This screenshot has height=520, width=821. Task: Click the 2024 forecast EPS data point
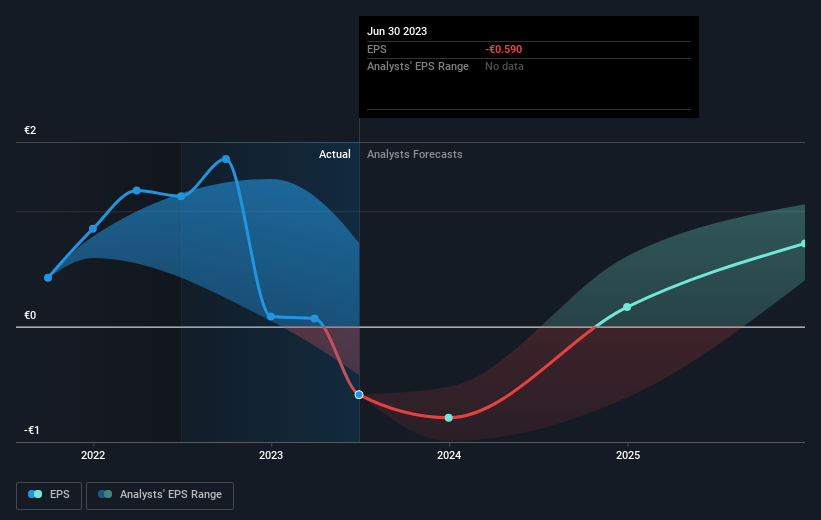(449, 418)
